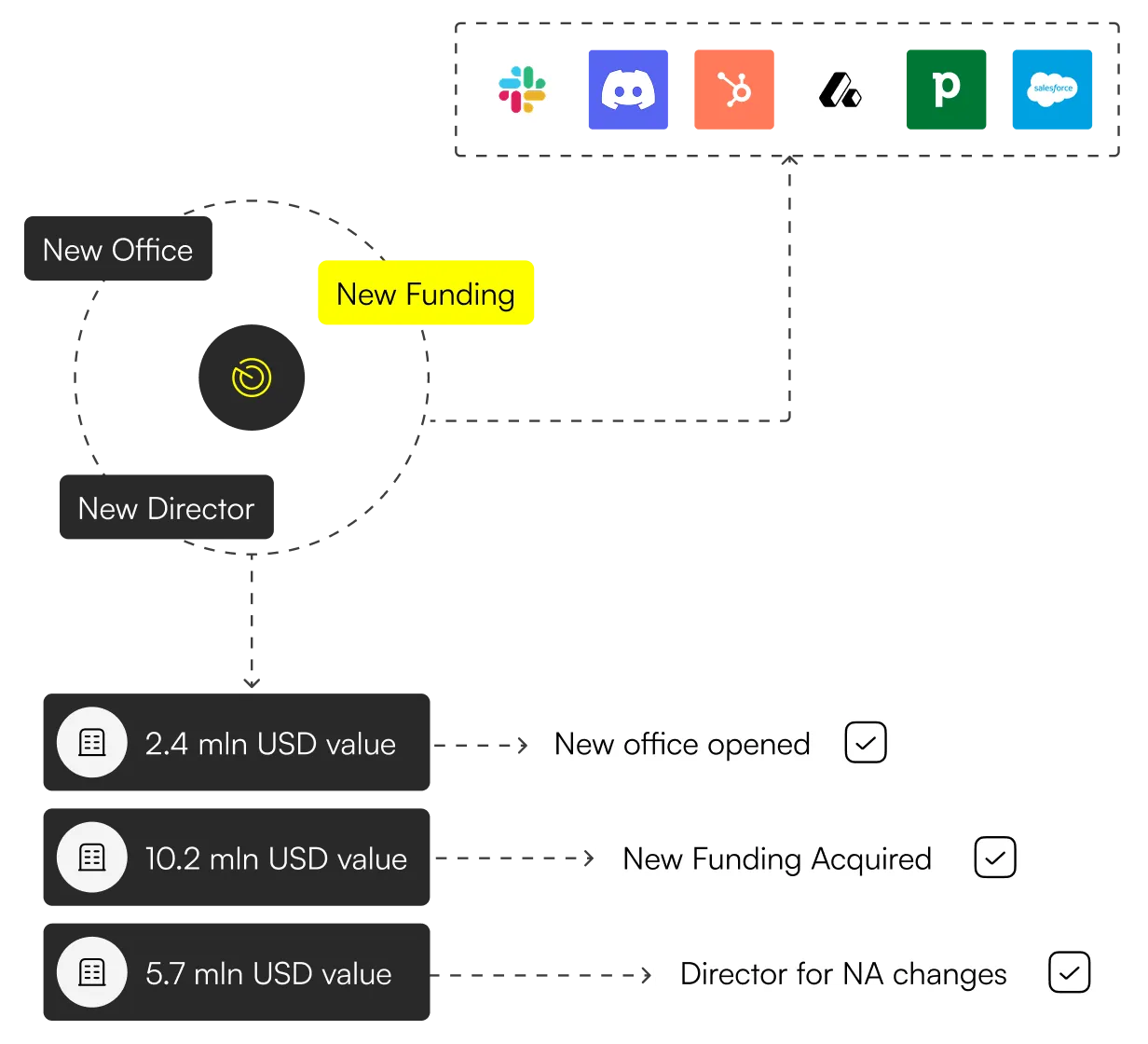Click the New office opened label
The image size is (1148, 1044).
pyautogui.click(x=682, y=744)
